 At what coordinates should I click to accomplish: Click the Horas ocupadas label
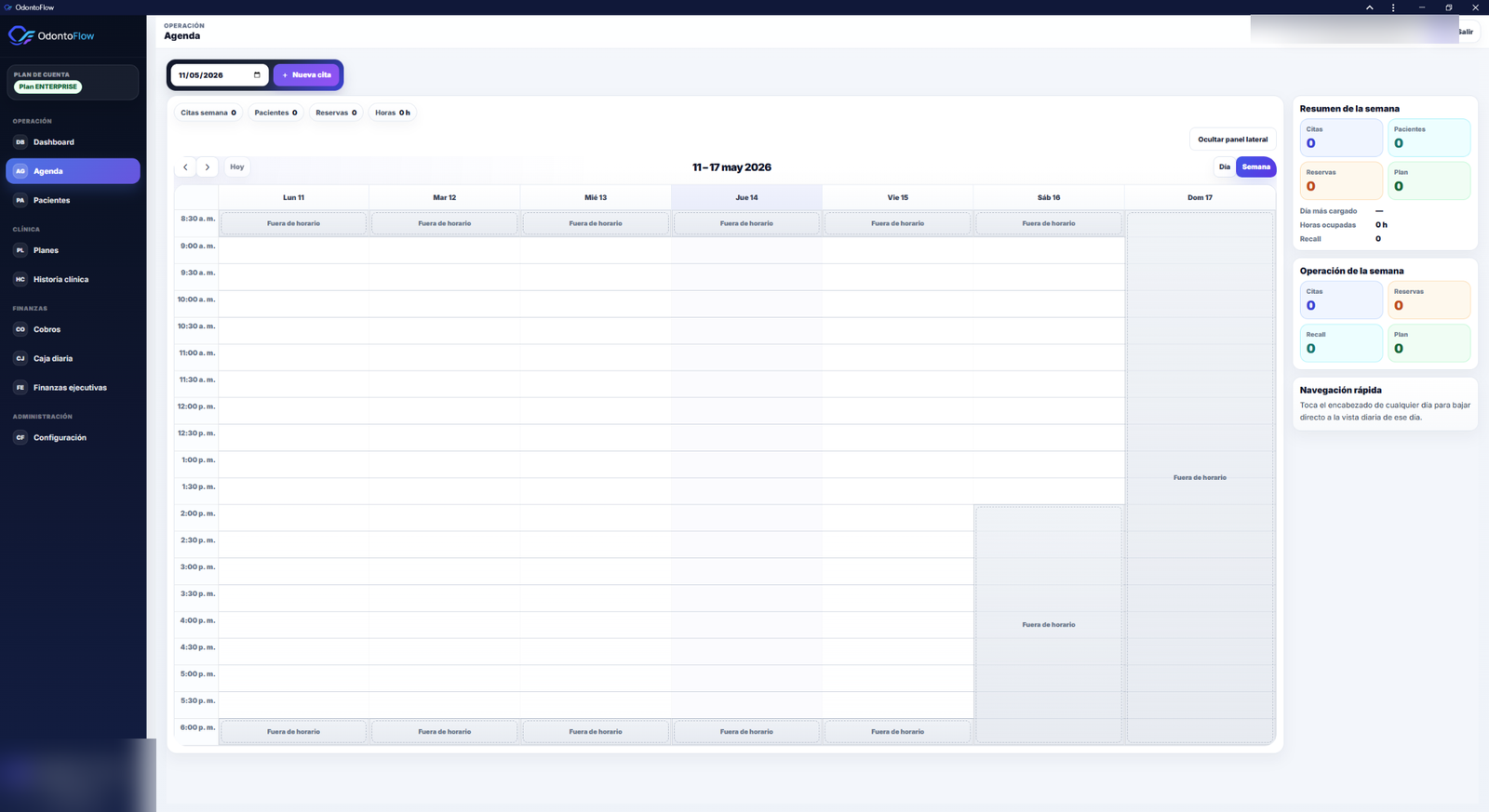(1327, 225)
